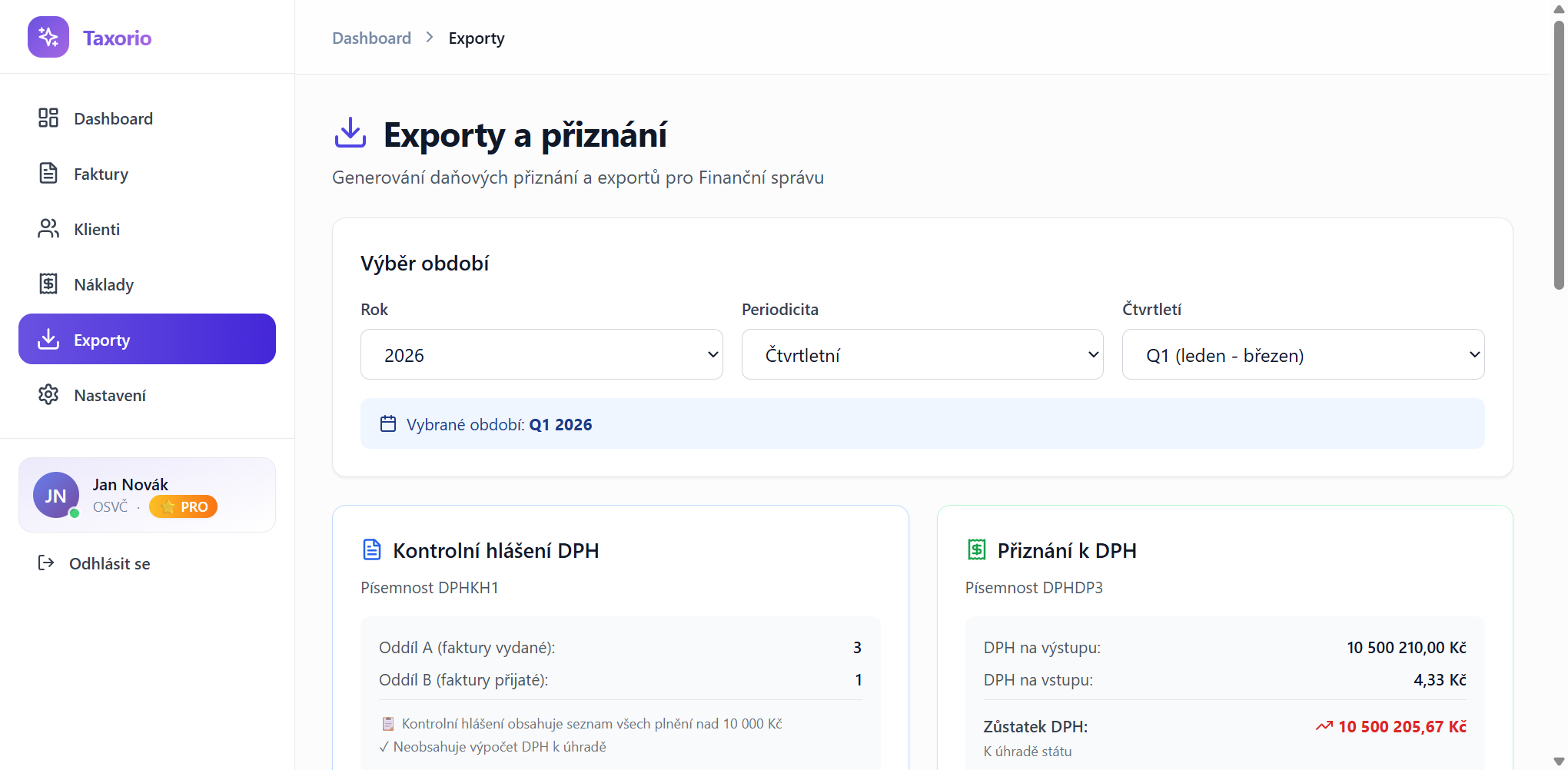
Task: Click the calendar icon by Vybrané období
Action: pyautogui.click(x=388, y=423)
